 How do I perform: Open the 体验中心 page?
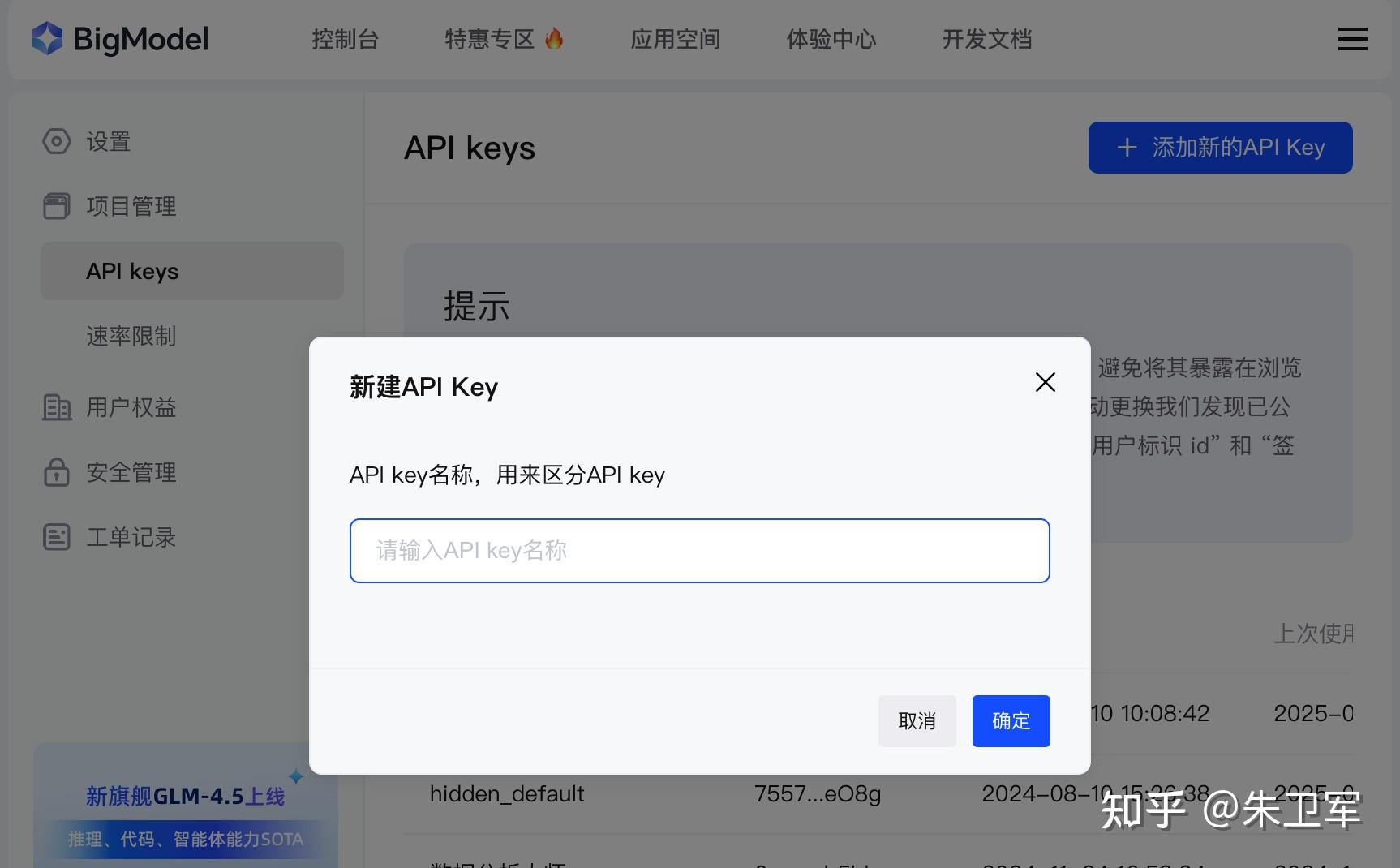tap(831, 39)
